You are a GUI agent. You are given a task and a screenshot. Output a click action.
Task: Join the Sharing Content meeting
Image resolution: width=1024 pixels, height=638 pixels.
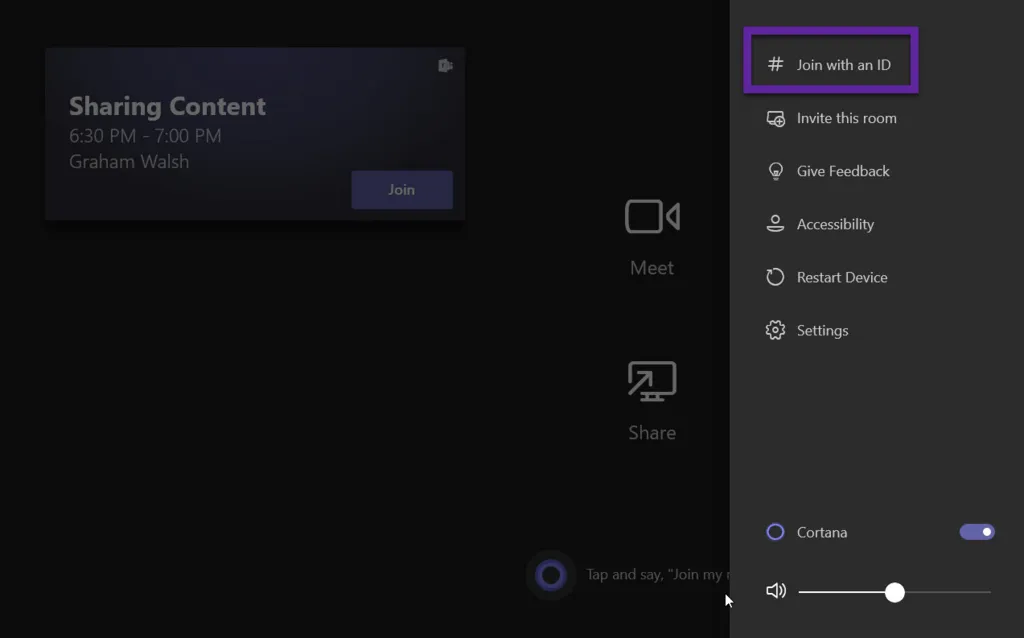click(x=401, y=190)
